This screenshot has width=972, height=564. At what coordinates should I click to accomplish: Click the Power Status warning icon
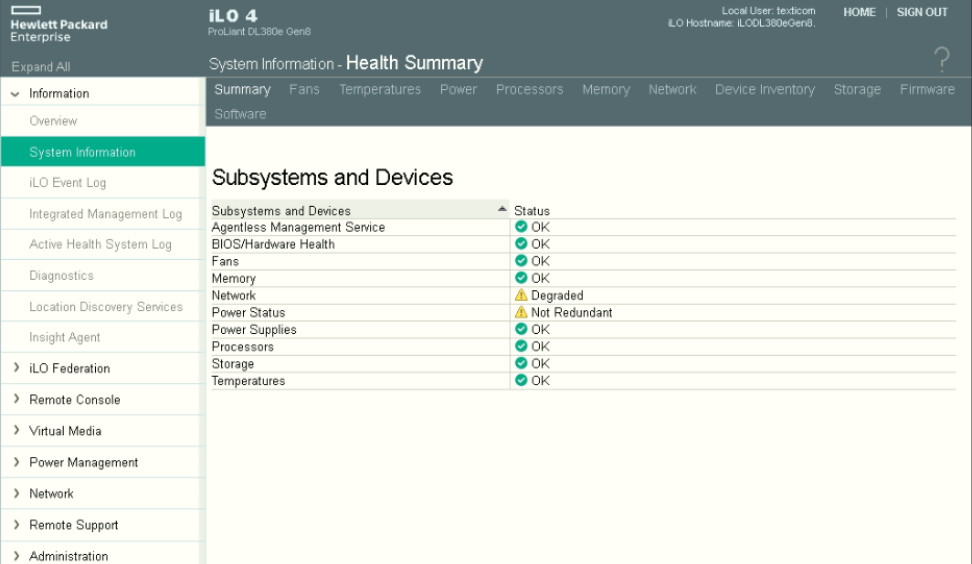[521, 312]
